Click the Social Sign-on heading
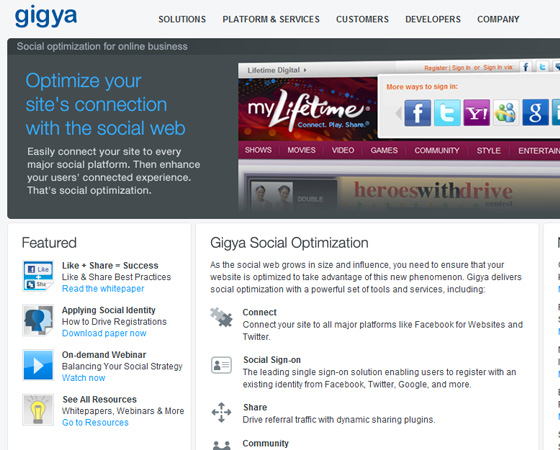This screenshot has height=450, width=560. [x=272, y=360]
